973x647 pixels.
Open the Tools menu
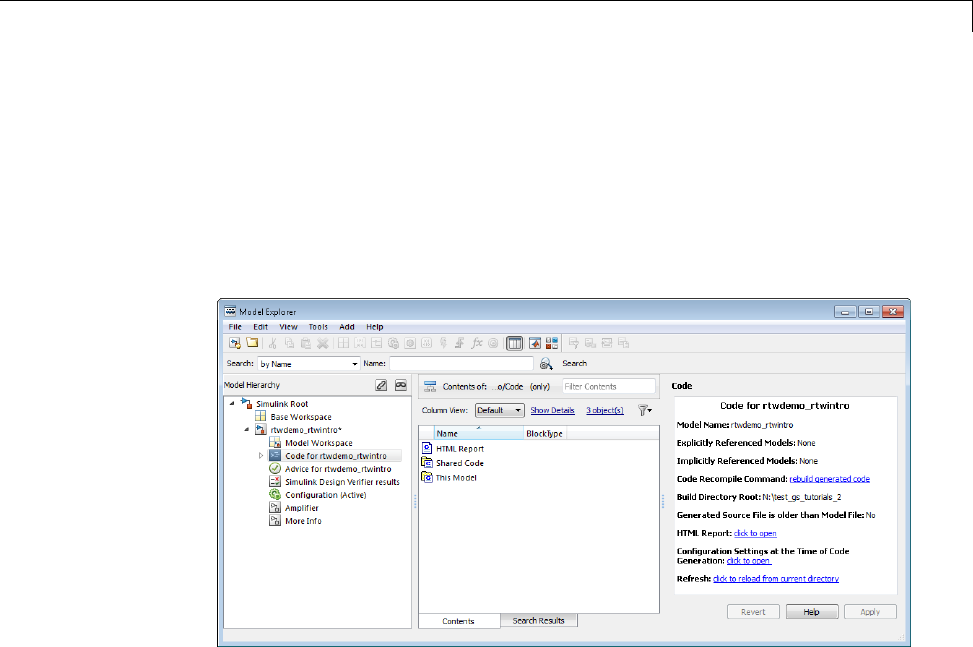click(x=318, y=326)
